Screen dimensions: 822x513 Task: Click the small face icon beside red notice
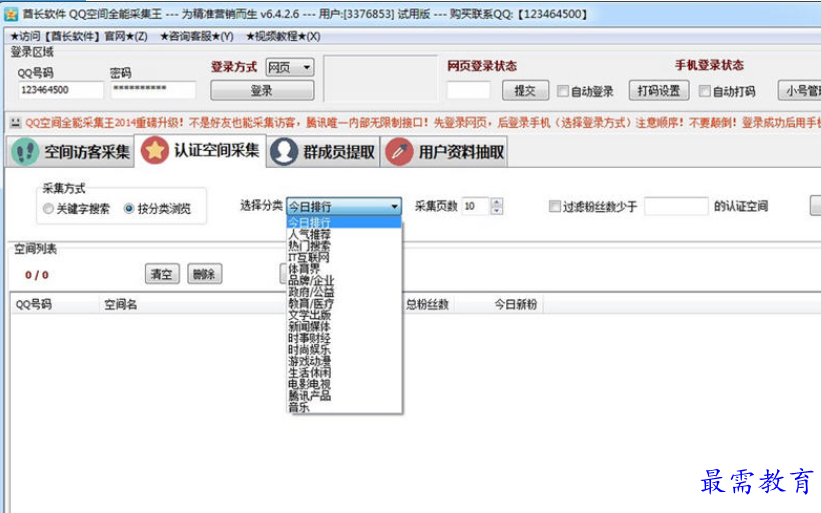[15, 123]
